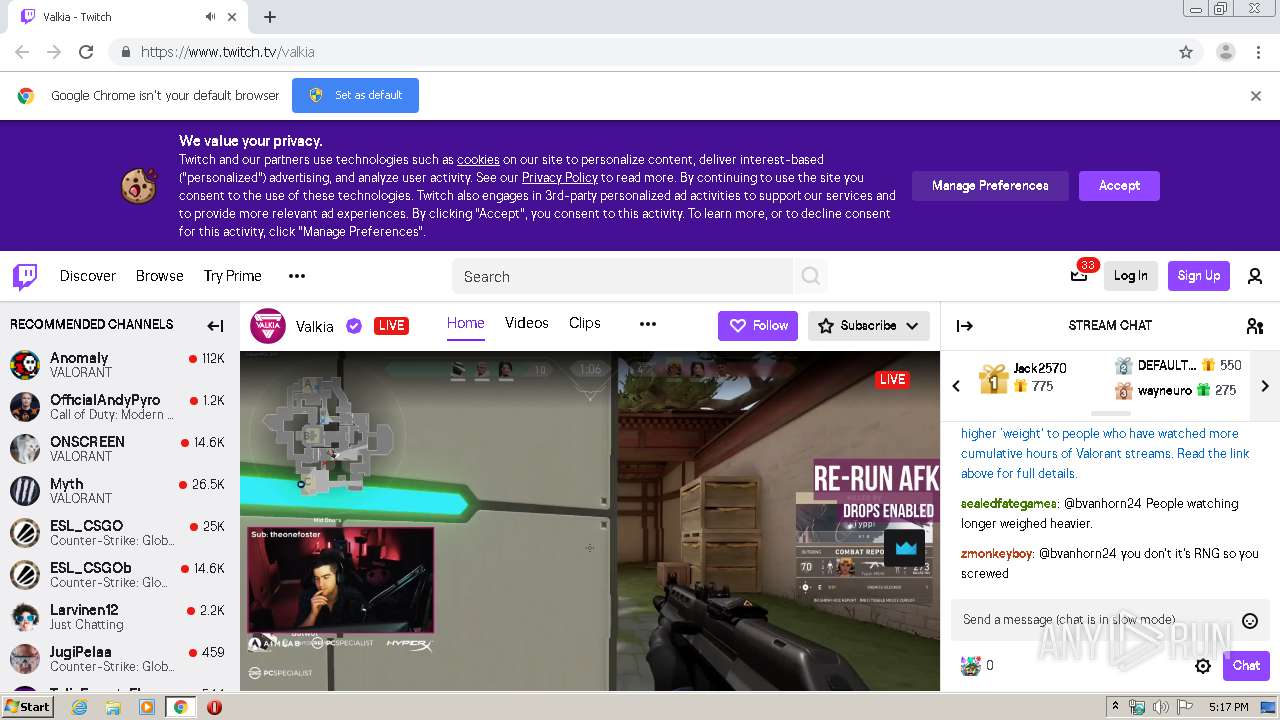Switch to the Videos tab
Screen dimensions: 1280x720
(527, 323)
